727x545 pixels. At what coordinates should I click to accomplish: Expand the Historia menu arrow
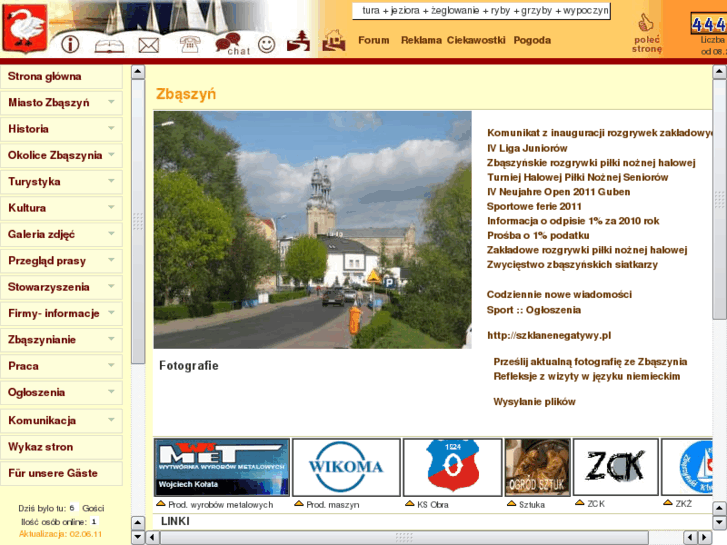click(x=111, y=128)
